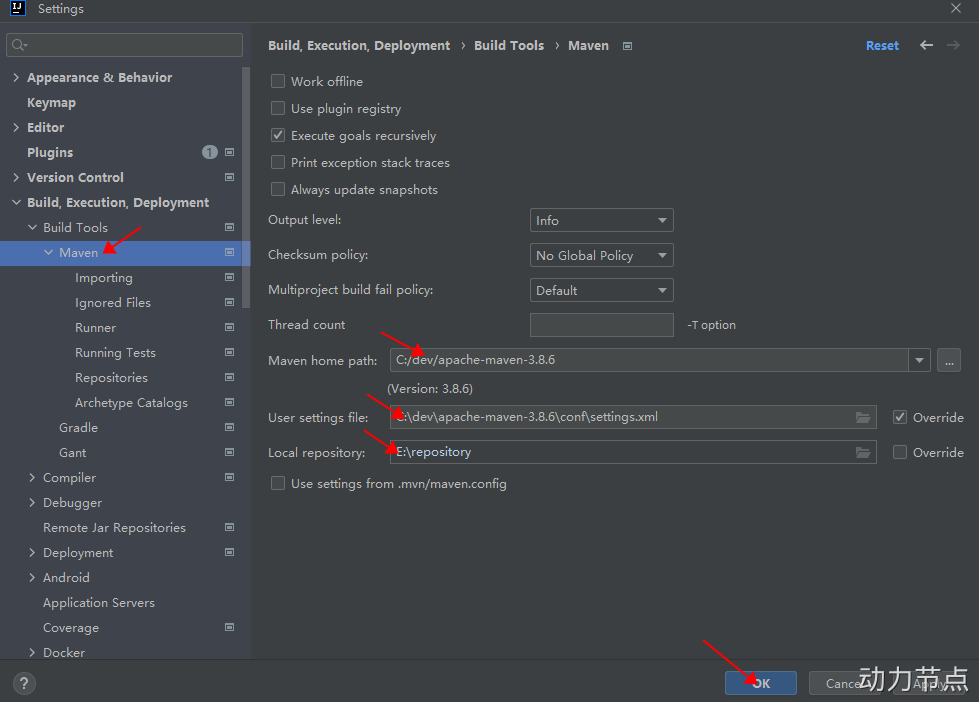Viewport: 979px width, 702px height.
Task: Click the Cancel button
Action: 844,683
